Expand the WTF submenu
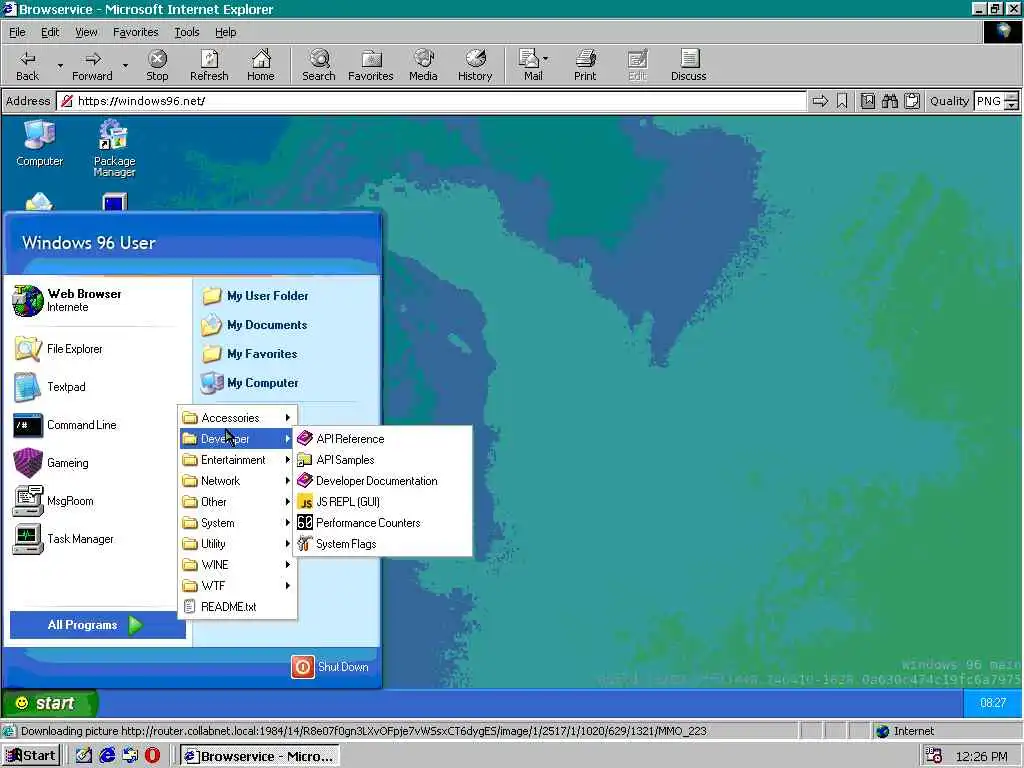Screen dimensions: 1024x768 (237, 586)
